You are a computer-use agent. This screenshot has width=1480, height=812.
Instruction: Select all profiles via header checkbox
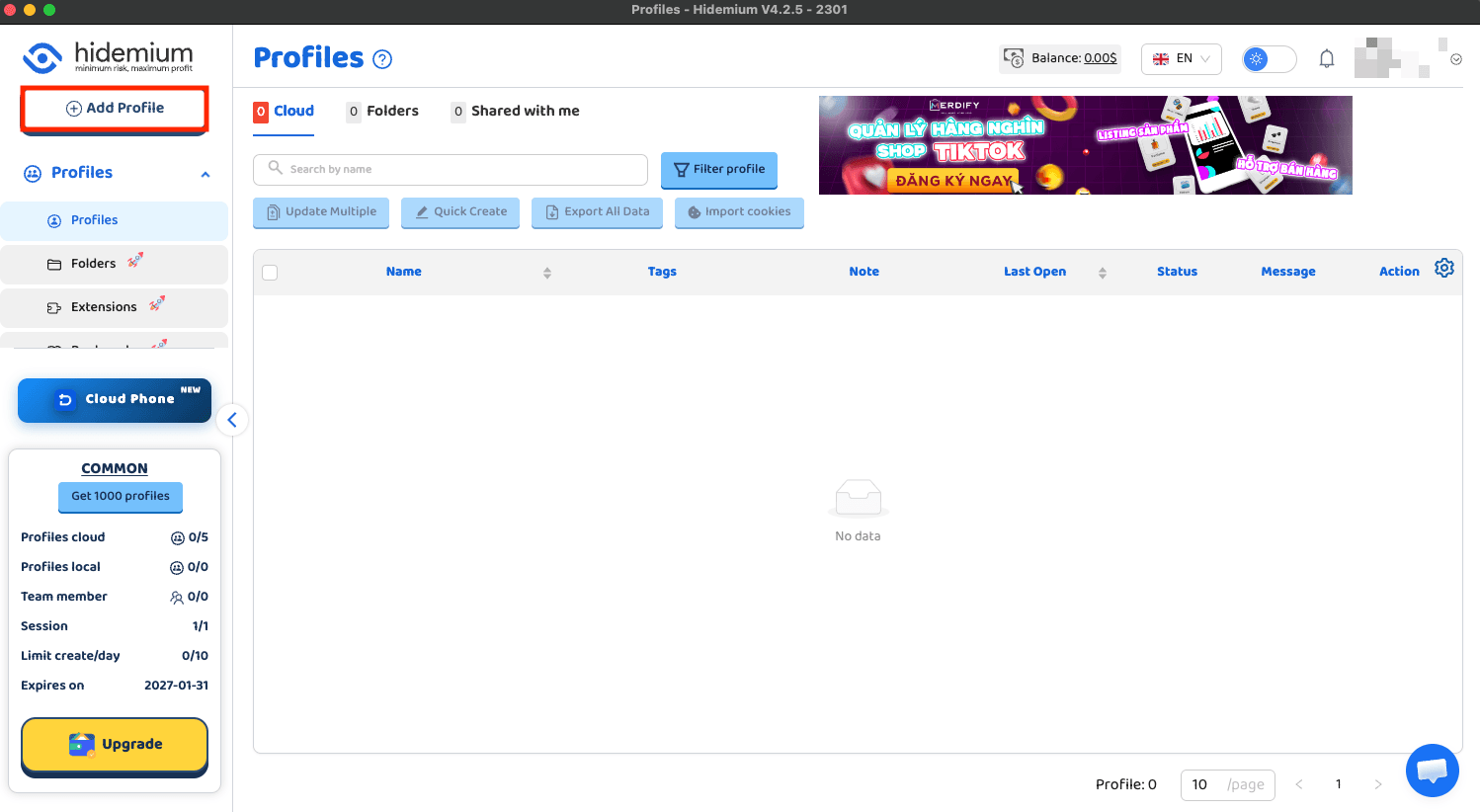[270, 272]
